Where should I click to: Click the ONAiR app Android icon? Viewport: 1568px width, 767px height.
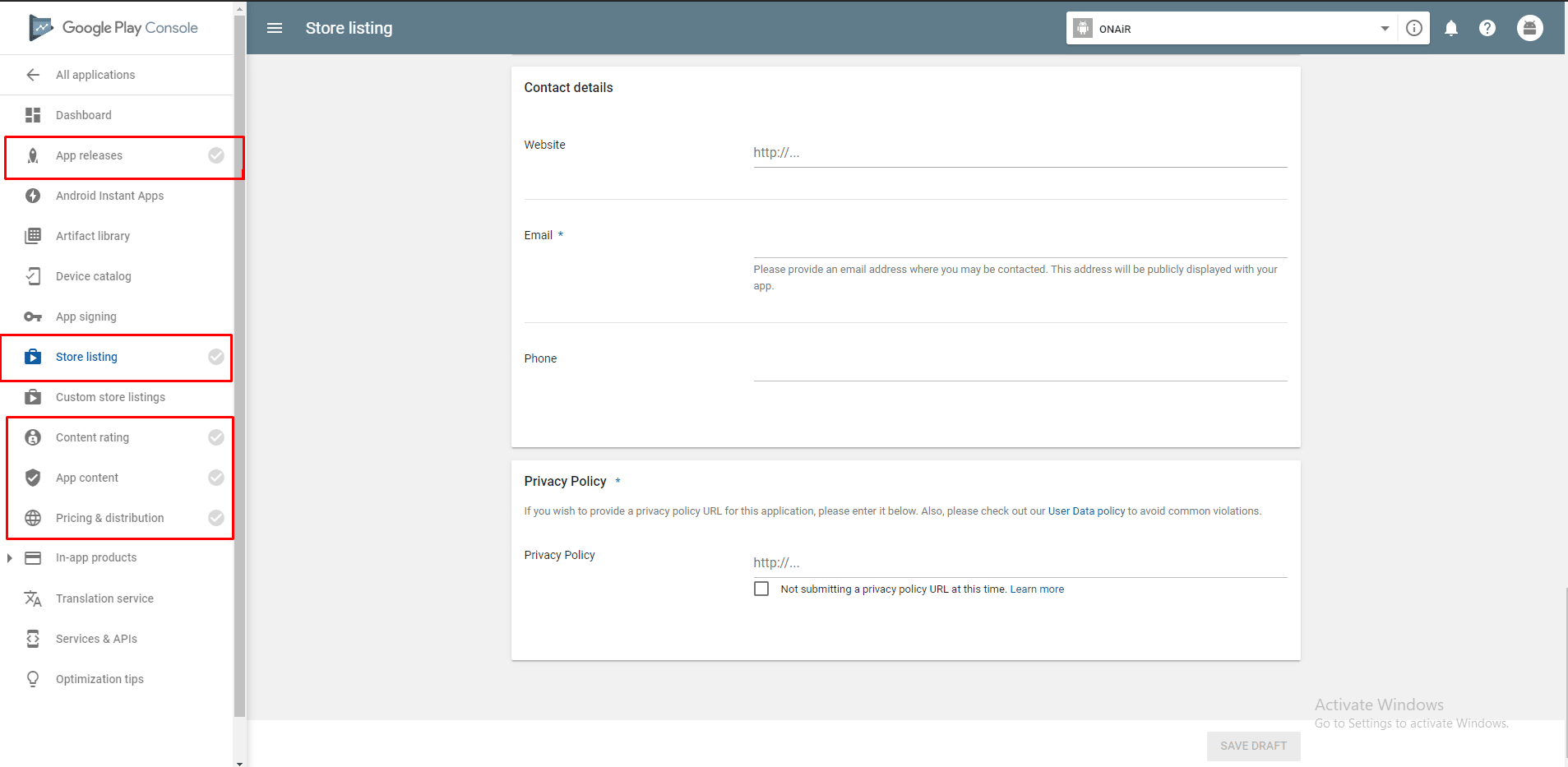click(1083, 28)
